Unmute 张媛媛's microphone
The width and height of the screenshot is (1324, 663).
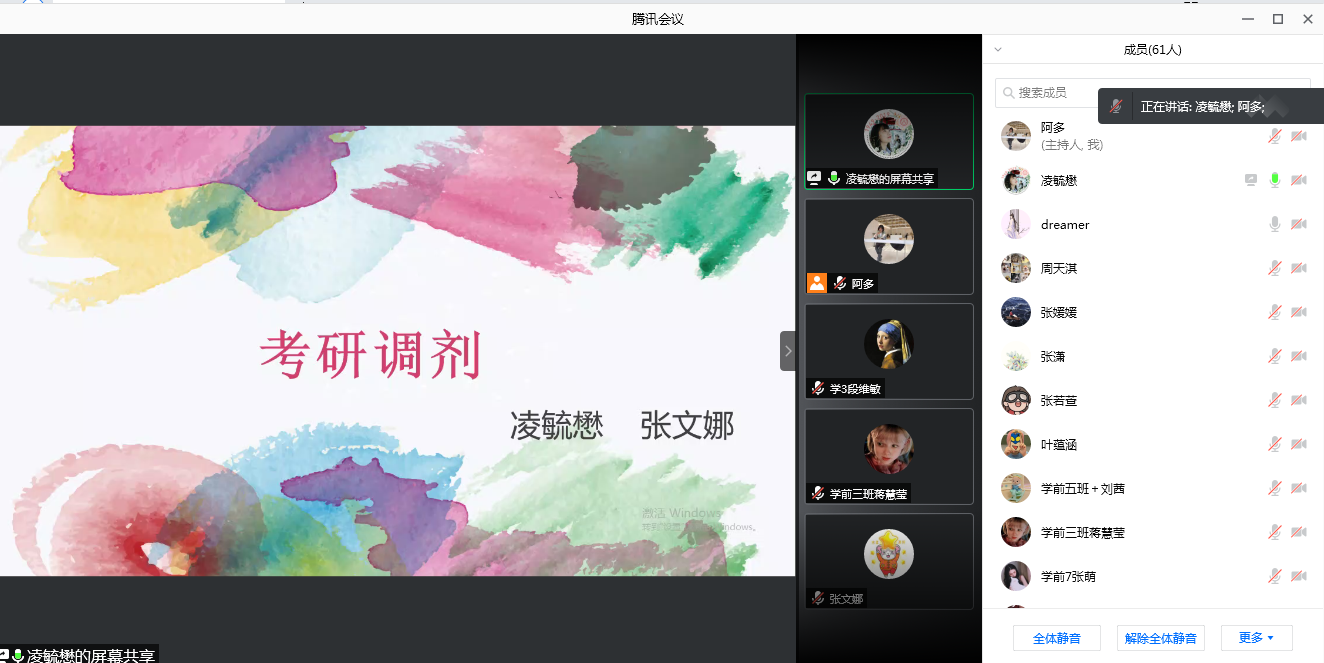[1274, 312]
